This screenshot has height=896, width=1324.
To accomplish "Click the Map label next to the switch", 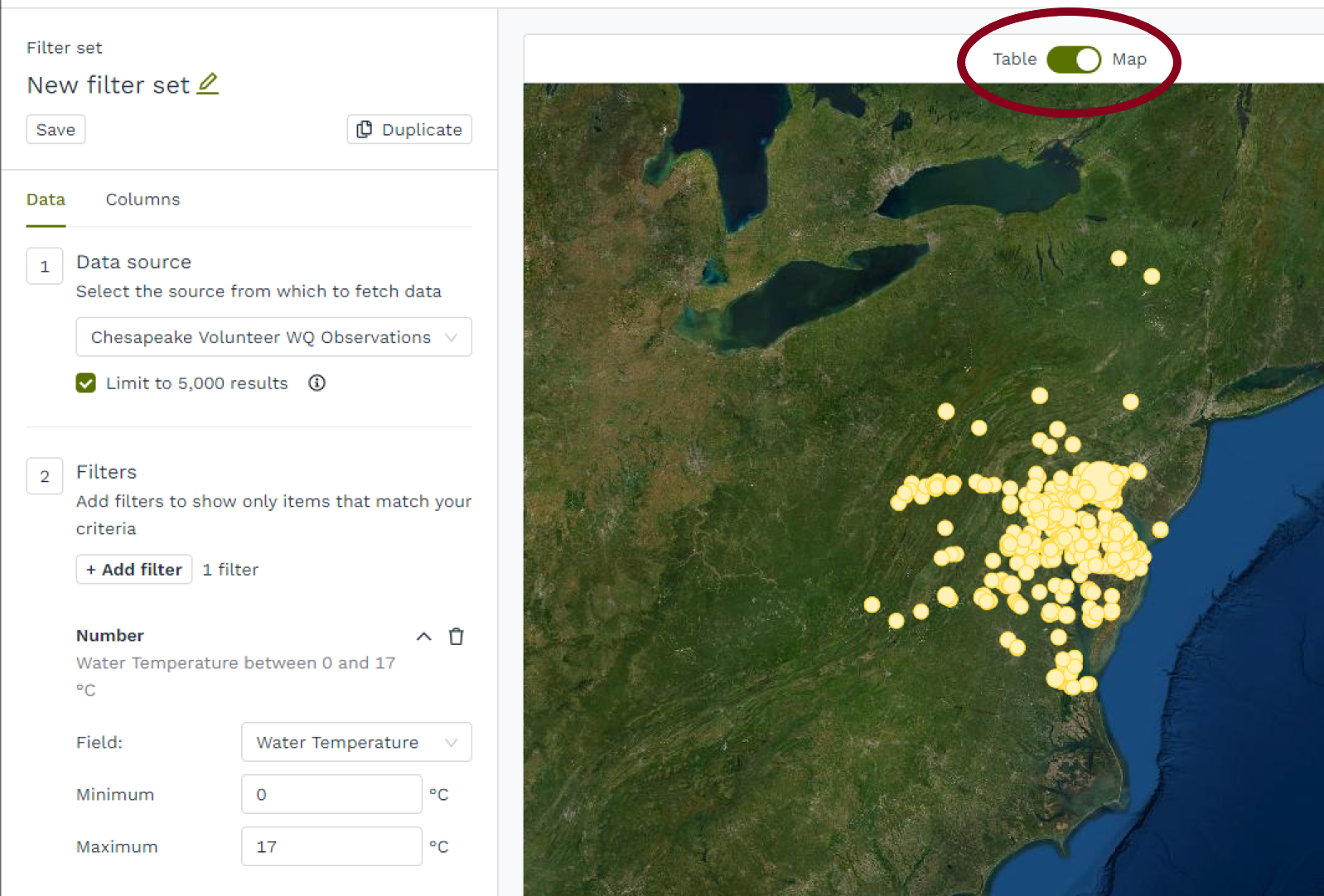I will click(x=1128, y=60).
